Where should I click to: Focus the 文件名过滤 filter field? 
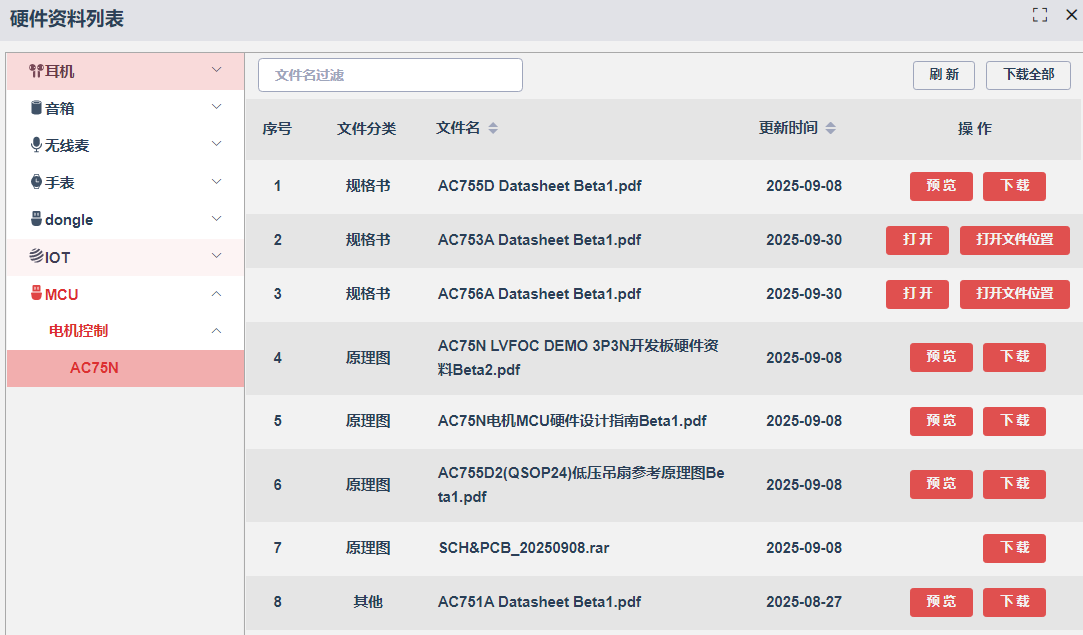(x=390, y=75)
